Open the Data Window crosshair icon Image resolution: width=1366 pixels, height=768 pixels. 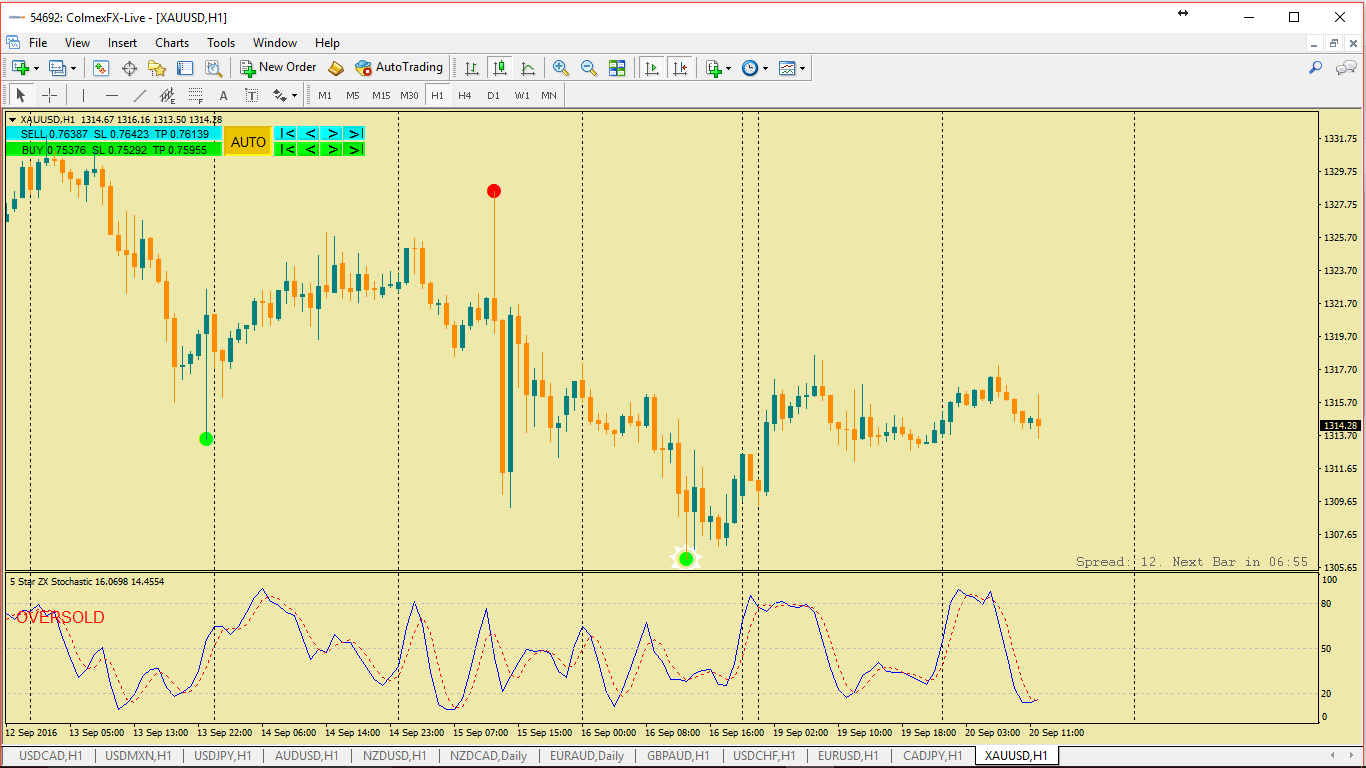click(129, 68)
